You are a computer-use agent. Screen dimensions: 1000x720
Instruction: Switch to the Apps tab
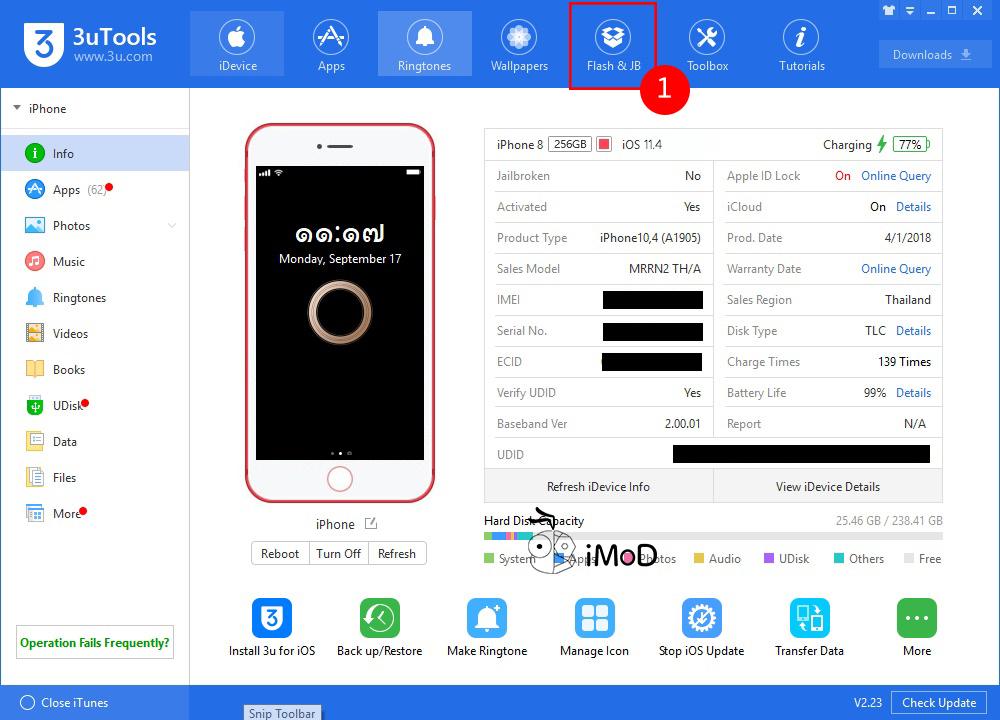coord(331,44)
